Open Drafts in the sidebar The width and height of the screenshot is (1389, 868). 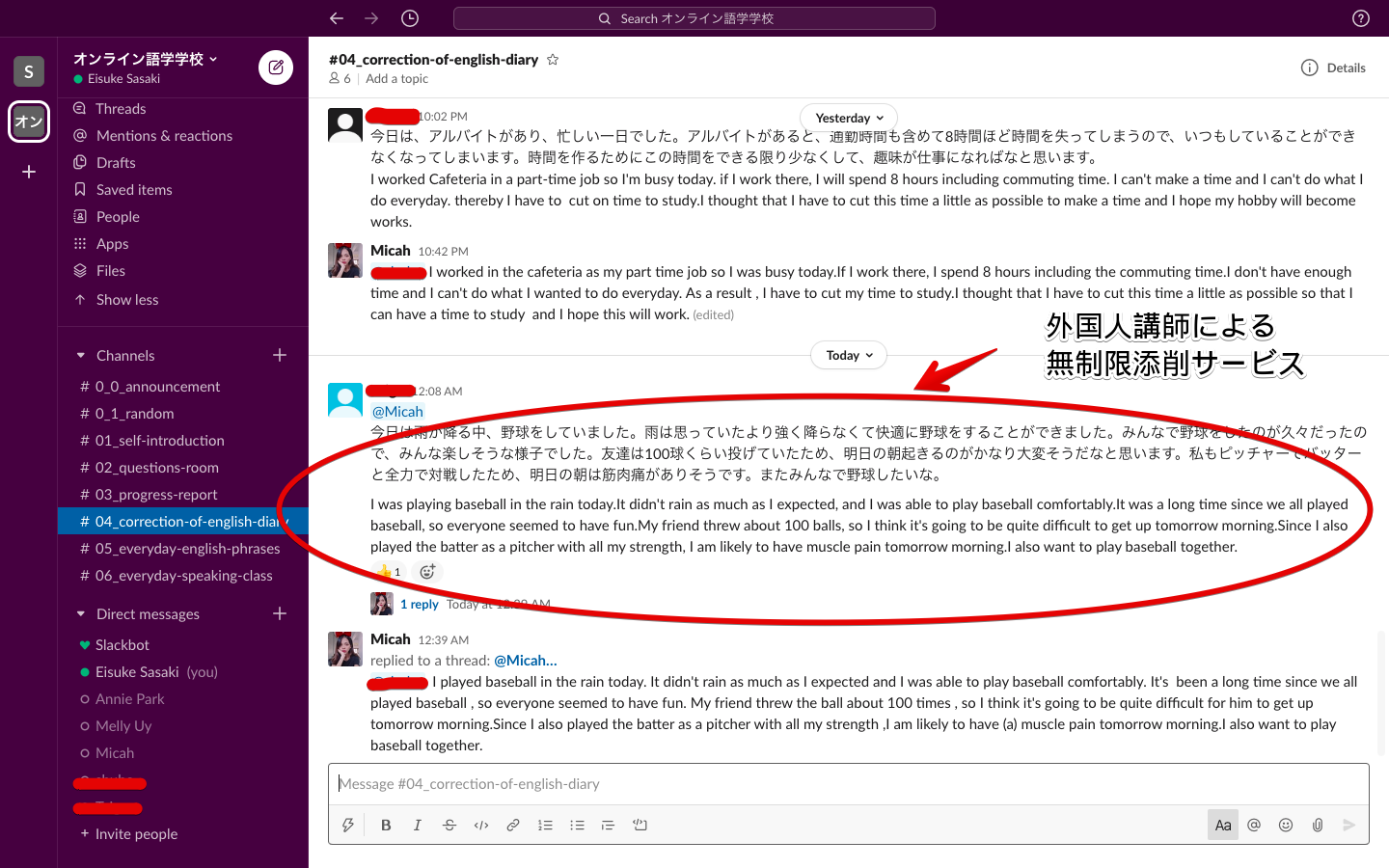pyautogui.click(x=116, y=163)
